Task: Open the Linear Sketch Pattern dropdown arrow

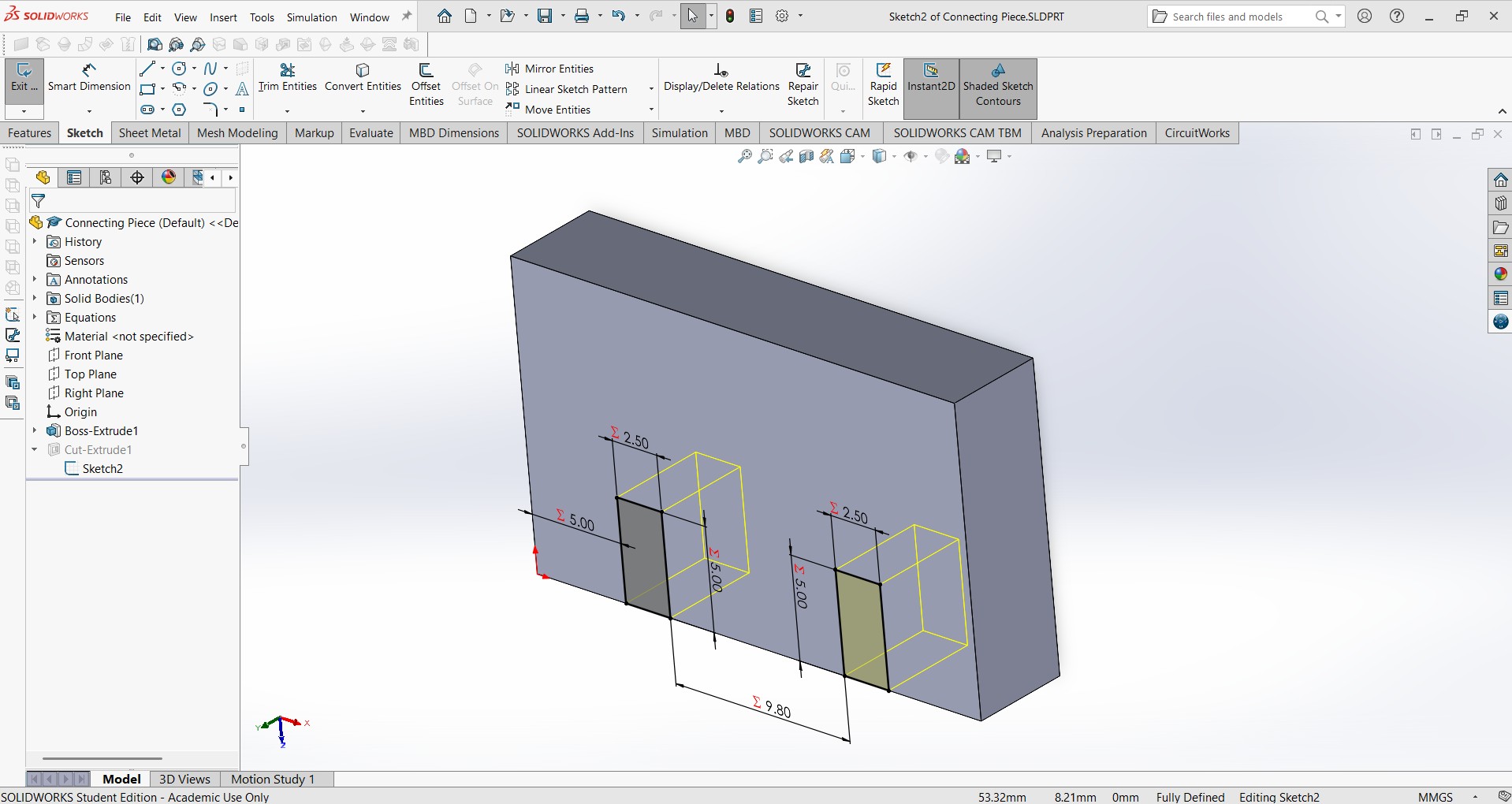Action: pos(651,89)
